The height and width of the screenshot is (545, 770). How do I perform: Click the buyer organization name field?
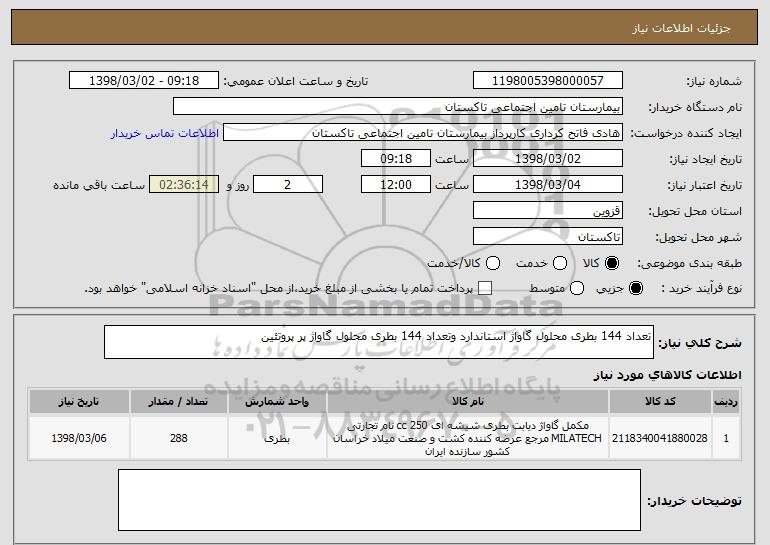point(398,107)
